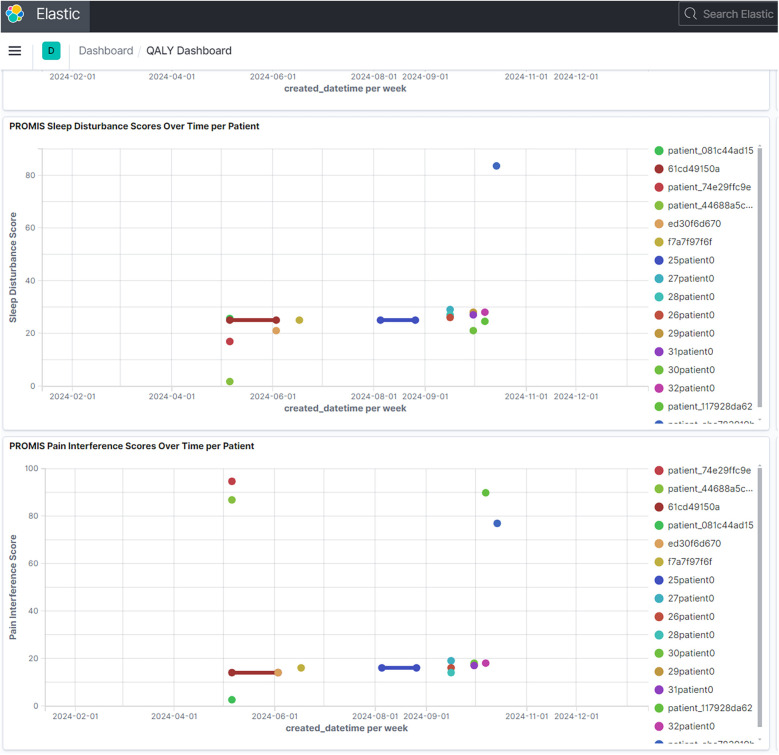The width and height of the screenshot is (779, 755).
Task: Select blue outlier point near 83 in Sleep chart
Action: pos(496,166)
